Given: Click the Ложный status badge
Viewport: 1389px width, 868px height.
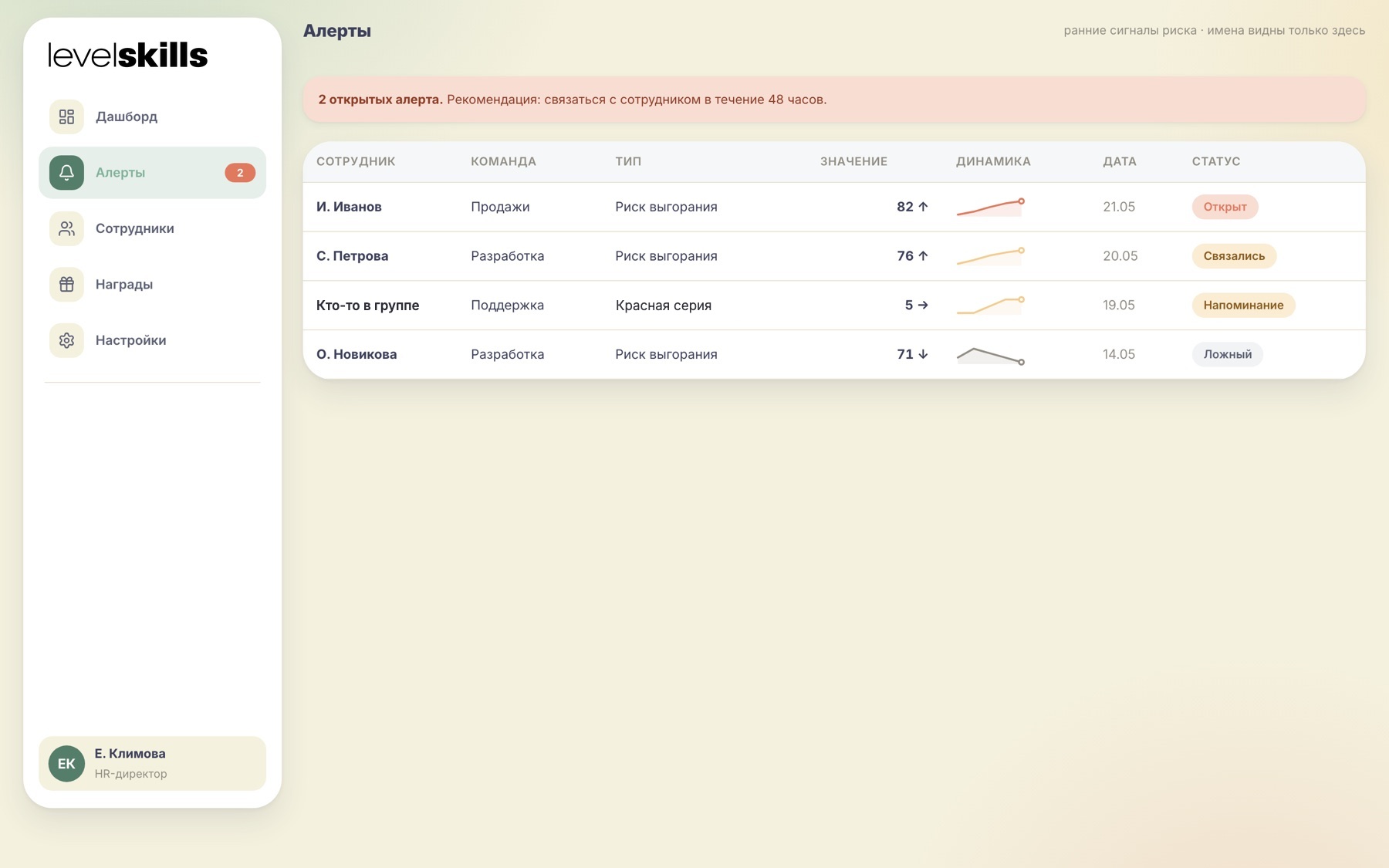Looking at the screenshot, I should point(1227,354).
